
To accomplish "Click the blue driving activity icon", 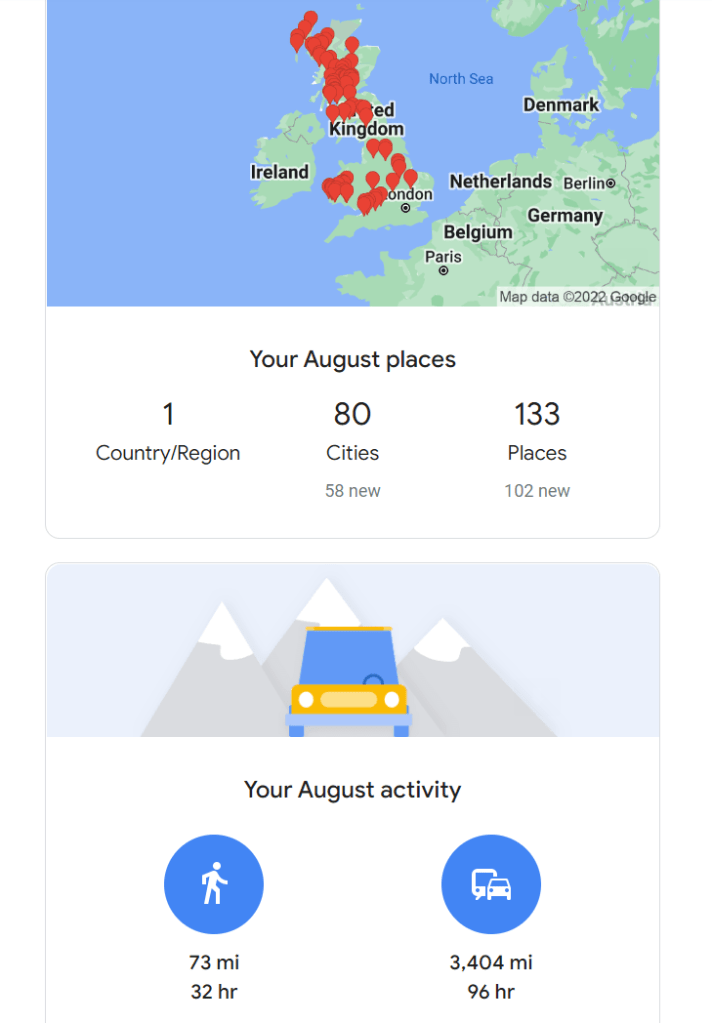I will coord(490,884).
